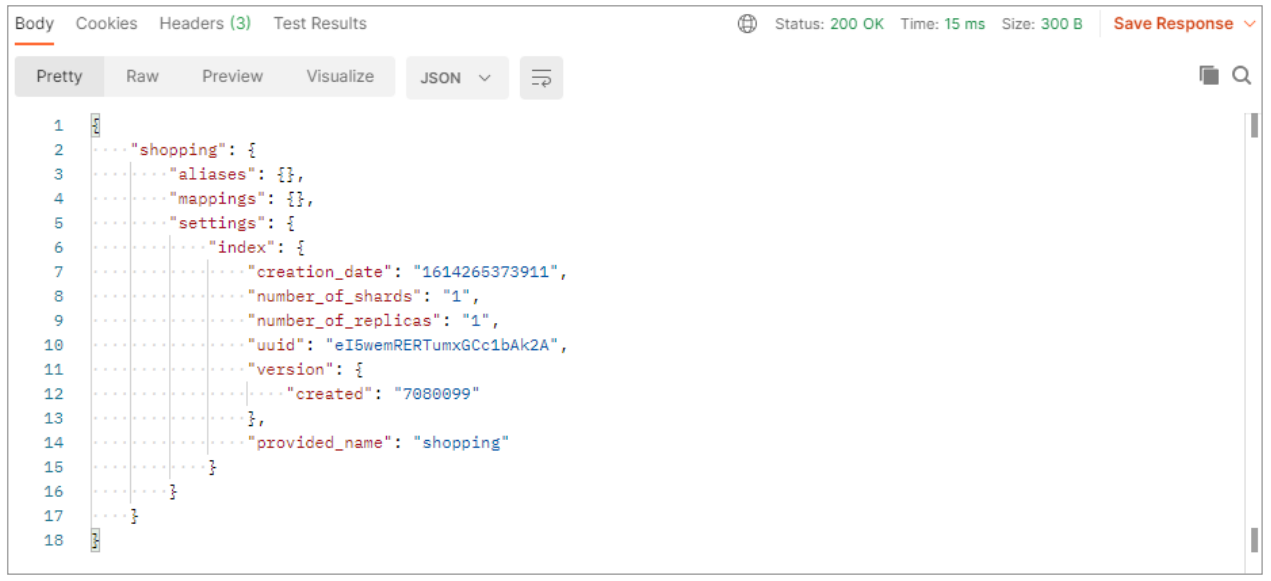Switch to Preview view mode
Screen dimensions: 1271x581
232,77
